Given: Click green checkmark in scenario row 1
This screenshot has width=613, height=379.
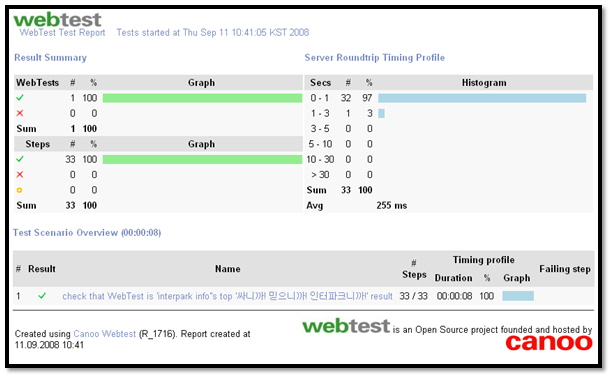Looking at the screenshot, I should click(x=42, y=296).
